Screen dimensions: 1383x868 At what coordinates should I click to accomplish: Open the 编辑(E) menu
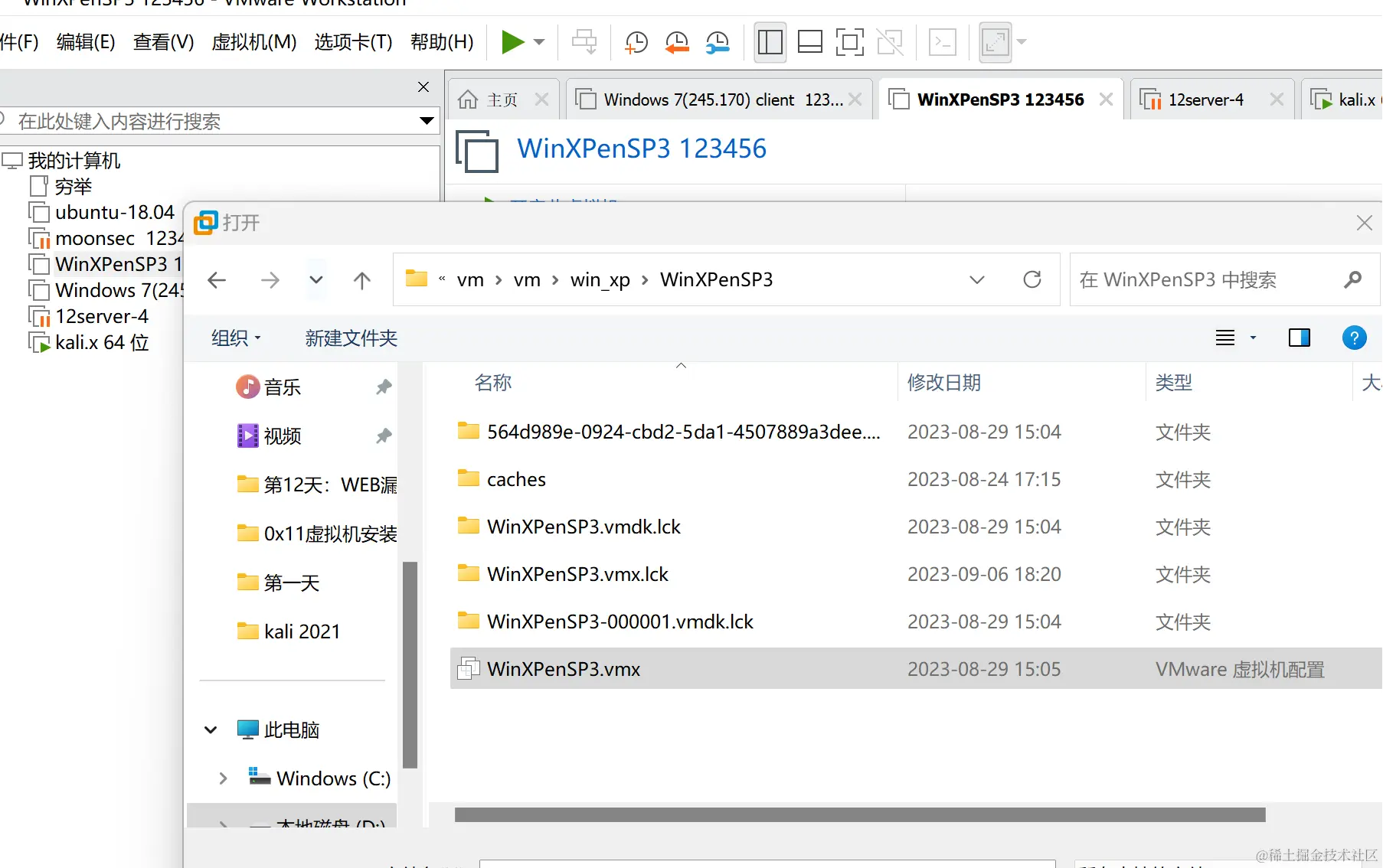tap(86, 42)
